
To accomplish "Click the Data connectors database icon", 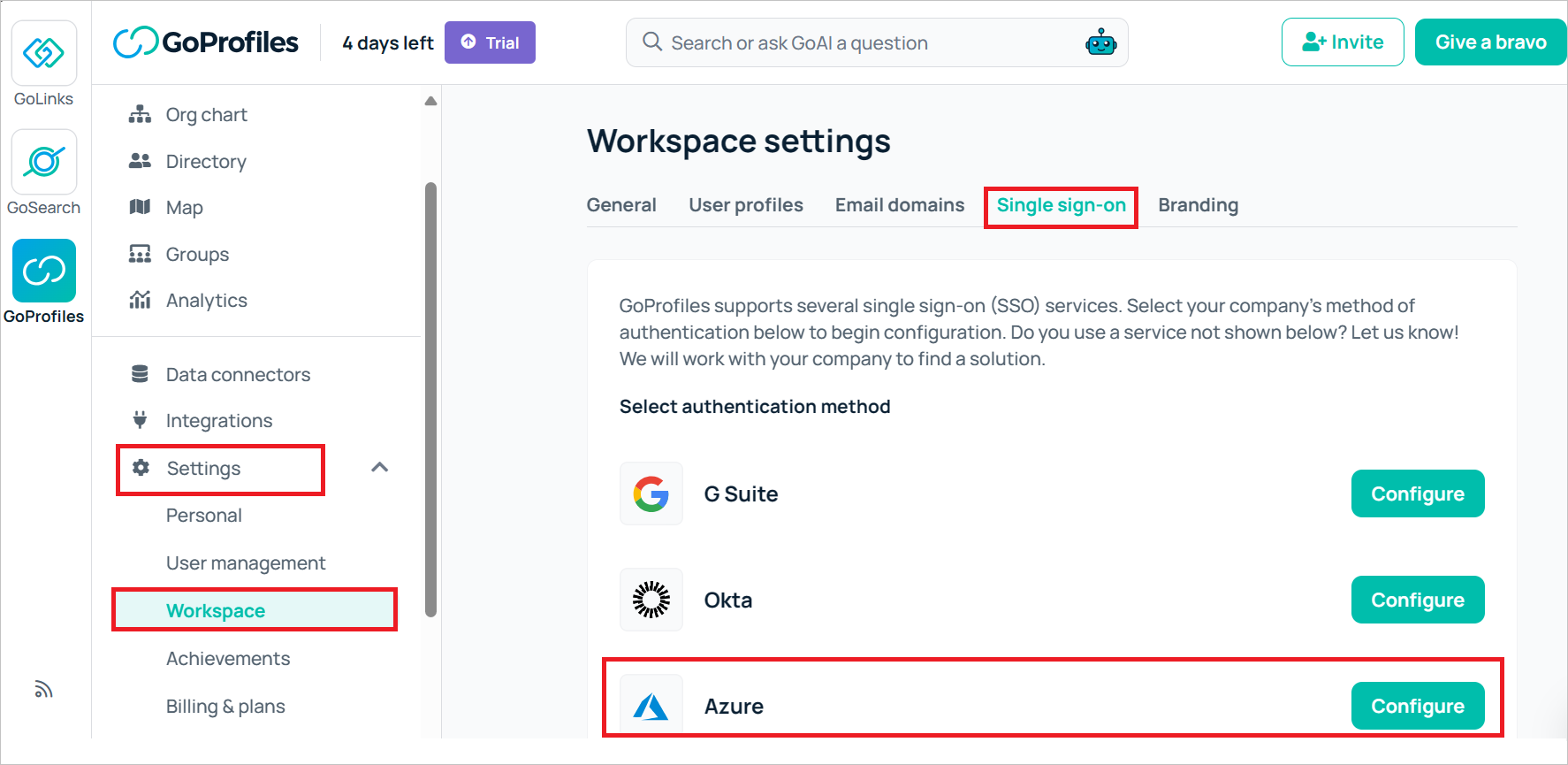I will coord(140,374).
